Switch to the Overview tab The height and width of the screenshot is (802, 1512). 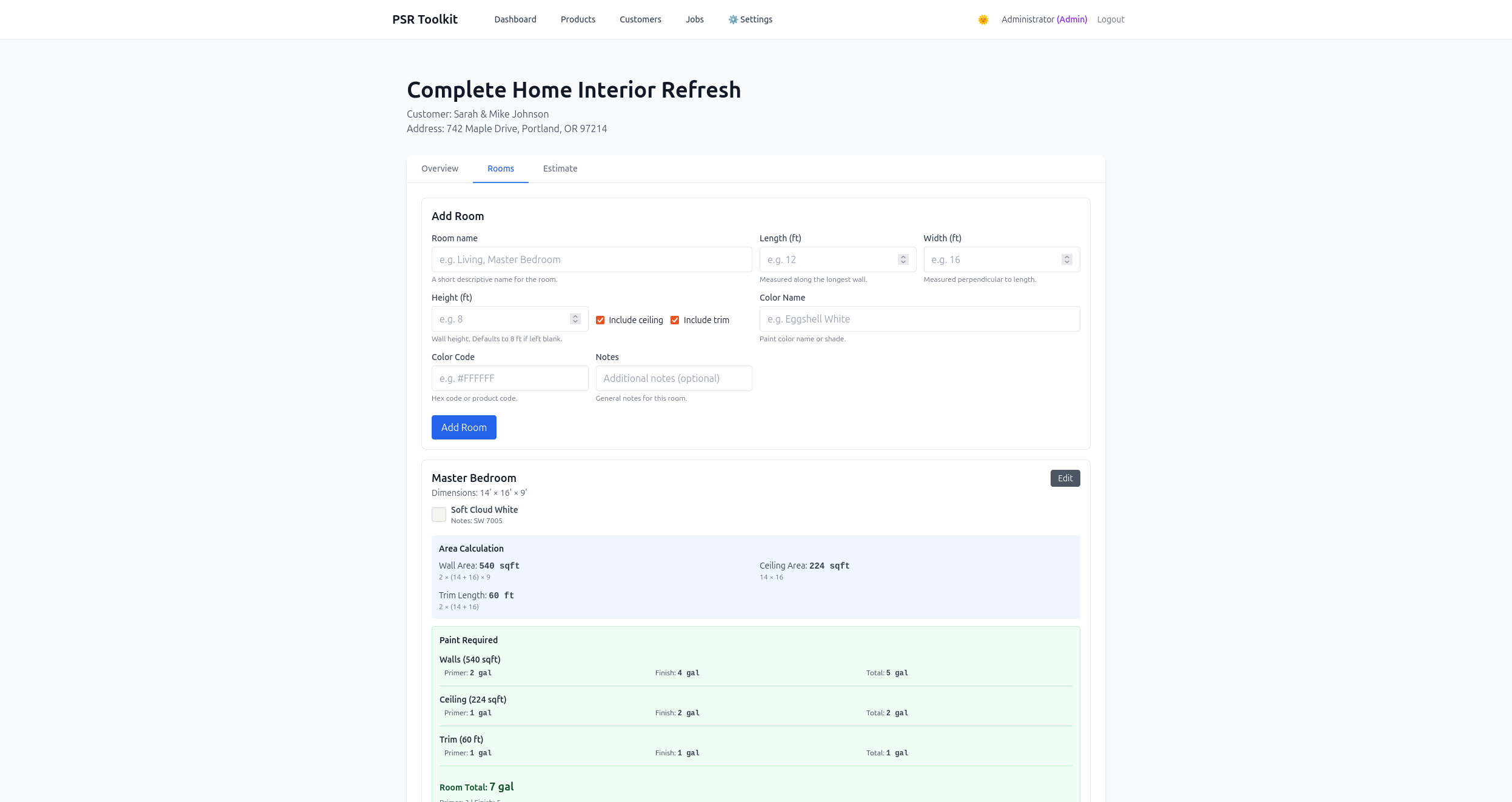440,169
